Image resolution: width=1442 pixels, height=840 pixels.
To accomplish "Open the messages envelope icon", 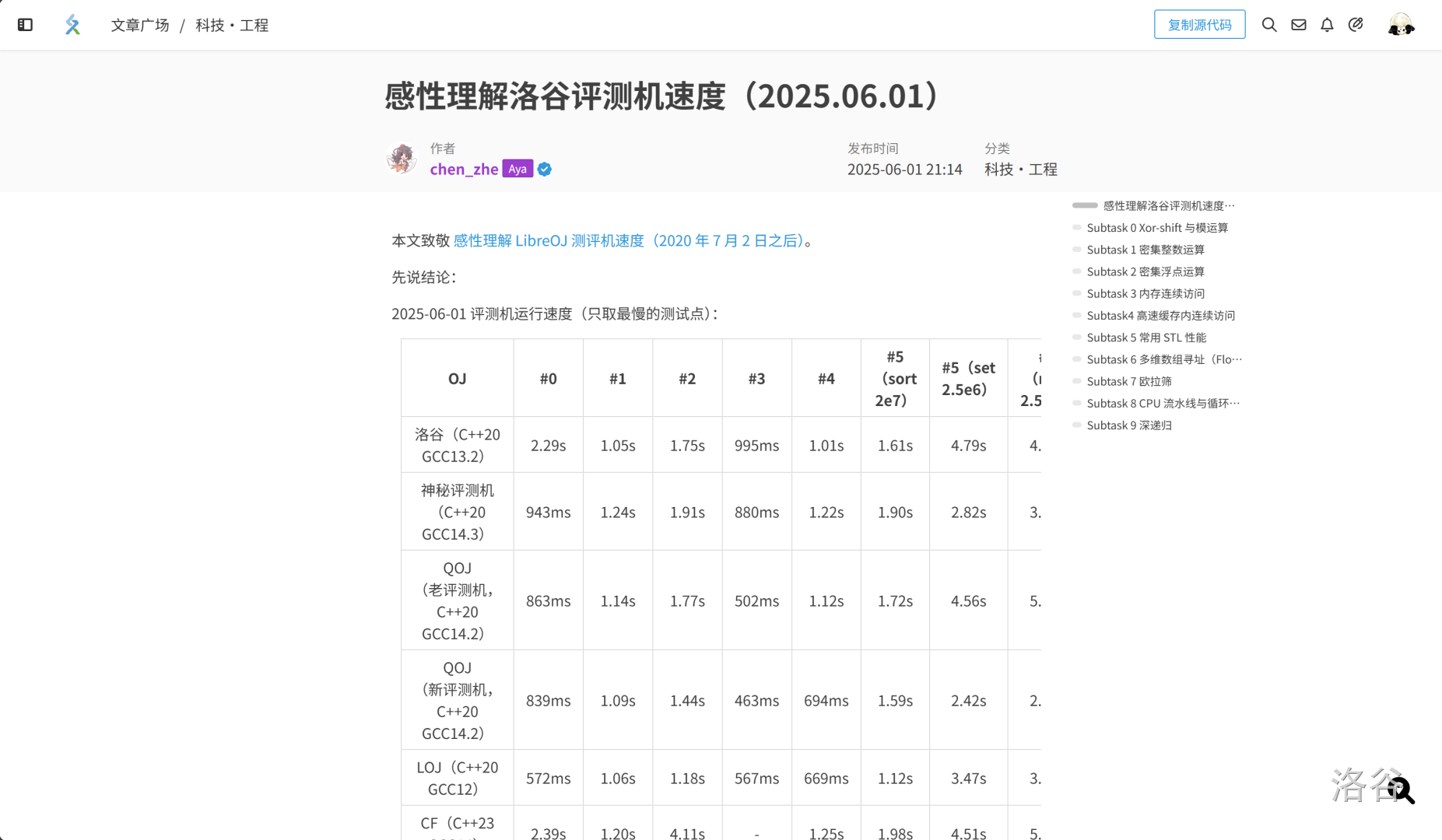I will 1298,25.
